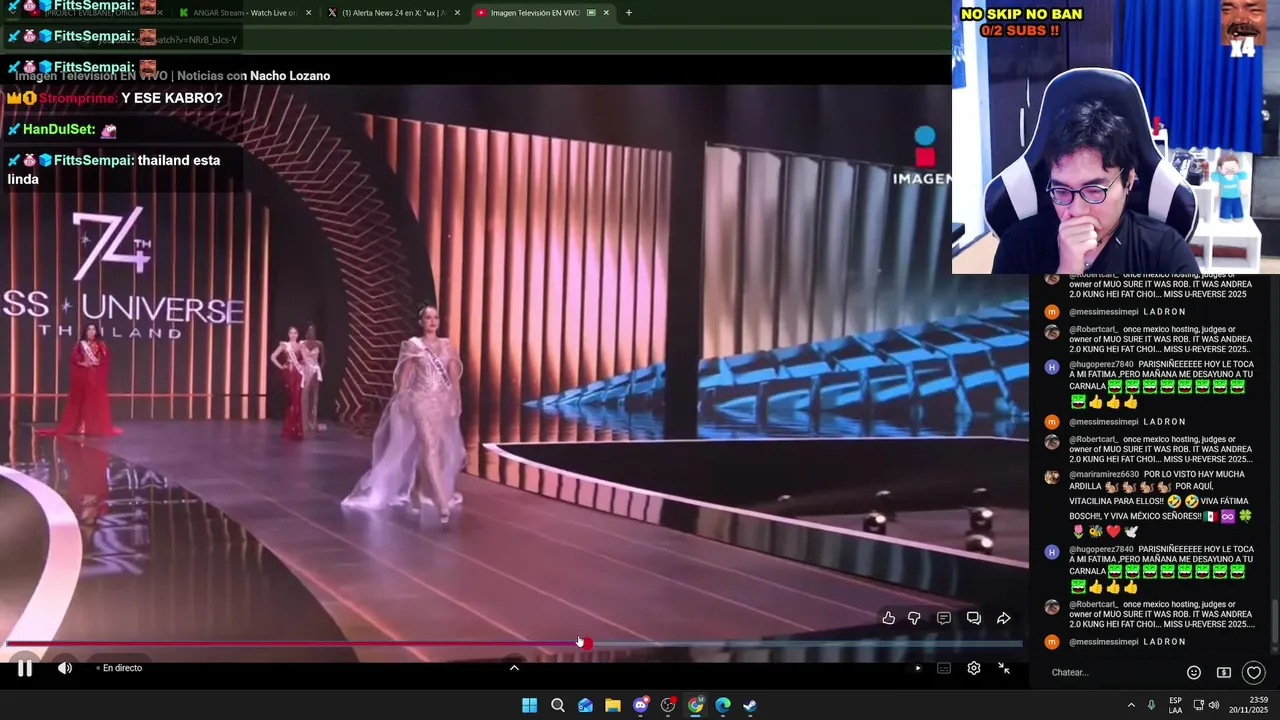
Task: Expand the chevron up arrow under the video
Action: [514, 668]
